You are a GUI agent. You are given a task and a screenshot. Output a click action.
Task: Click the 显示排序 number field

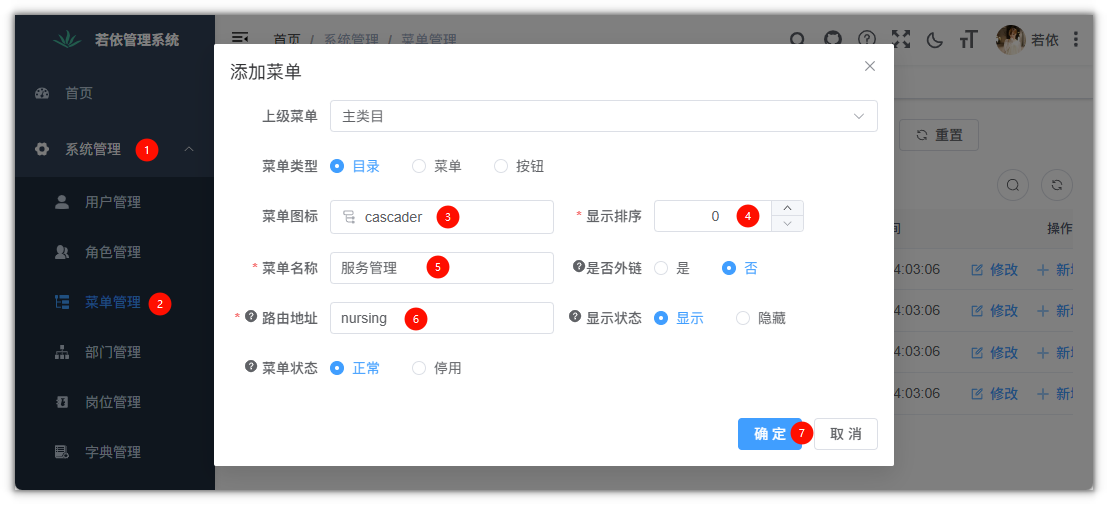[x=713, y=217]
